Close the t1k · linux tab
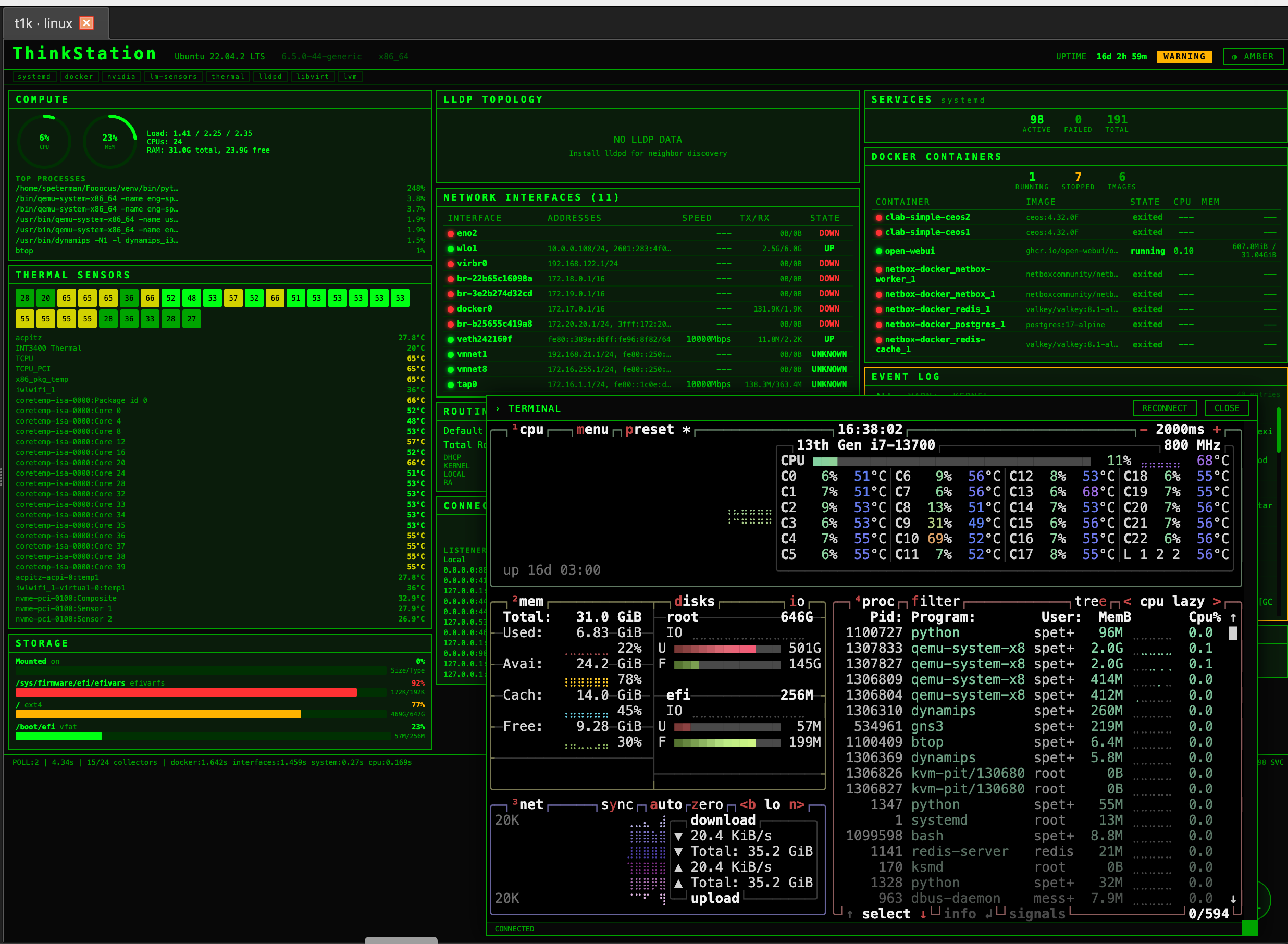The width and height of the screenshot is (1288, 944). pyautogui.click(x=86, y=23)
